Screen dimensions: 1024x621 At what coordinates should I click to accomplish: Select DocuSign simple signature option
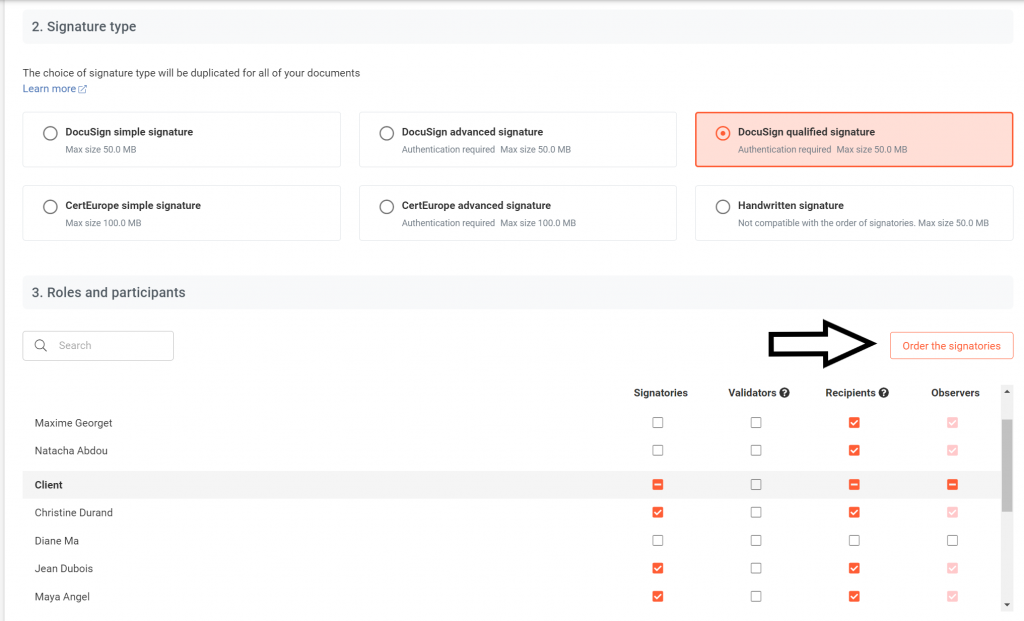click(50, 133)
